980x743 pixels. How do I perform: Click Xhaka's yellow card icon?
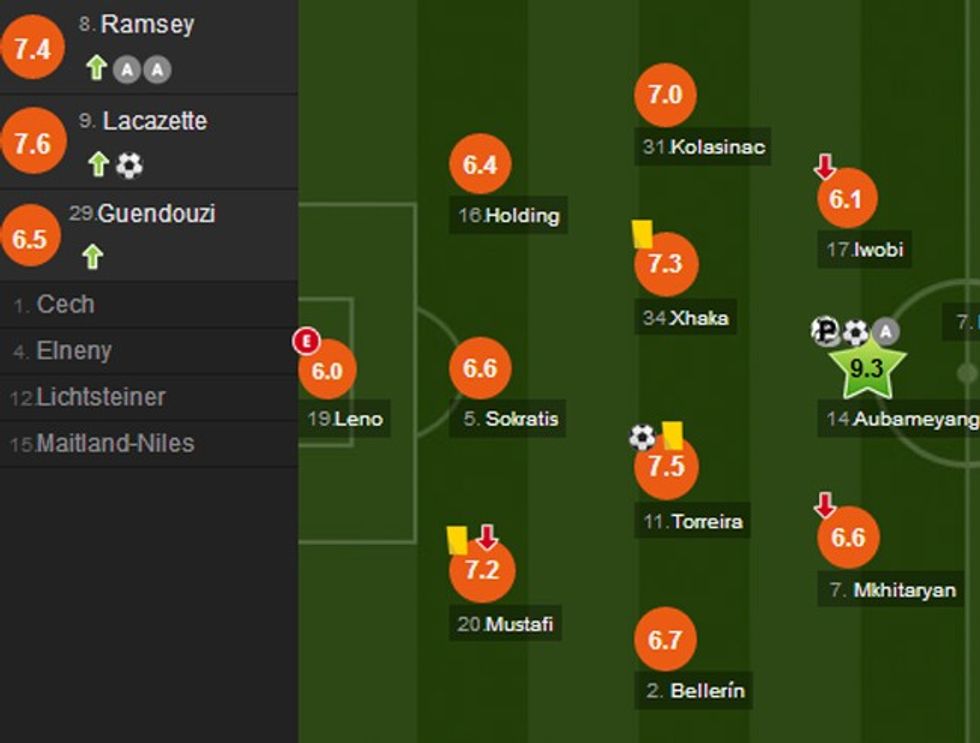(642, 234)
